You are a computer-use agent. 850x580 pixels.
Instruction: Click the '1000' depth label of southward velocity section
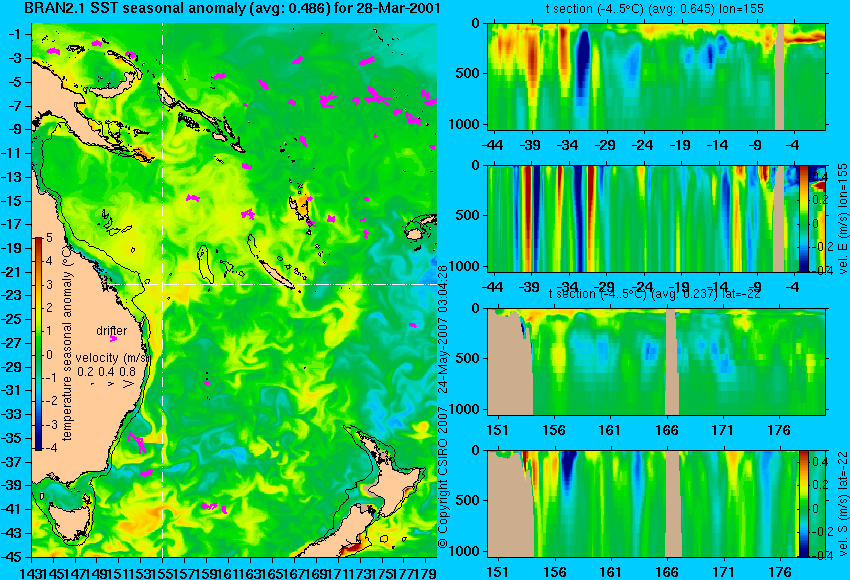click(465, 551)
